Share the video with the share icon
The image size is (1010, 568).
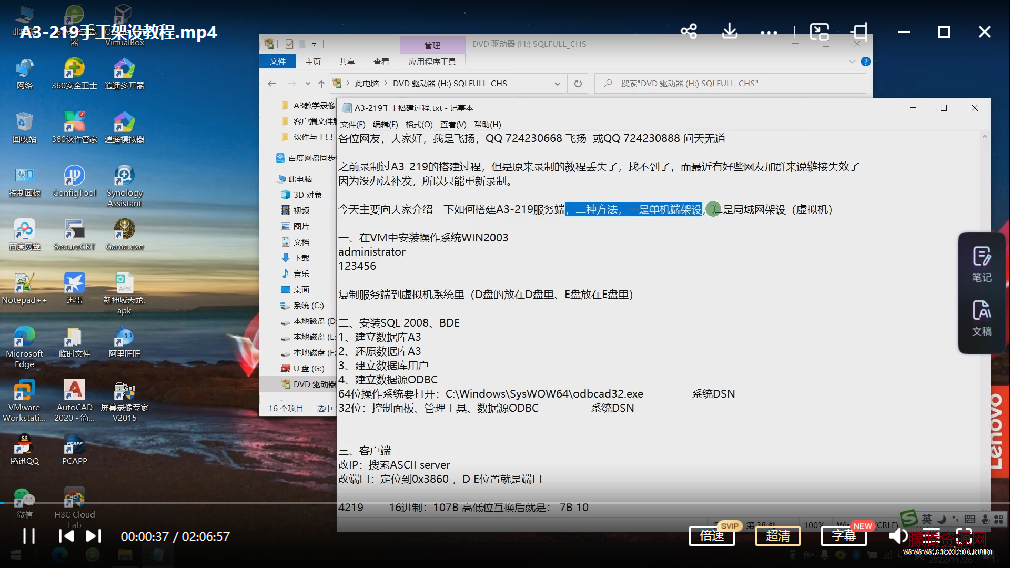click(689, 31)
